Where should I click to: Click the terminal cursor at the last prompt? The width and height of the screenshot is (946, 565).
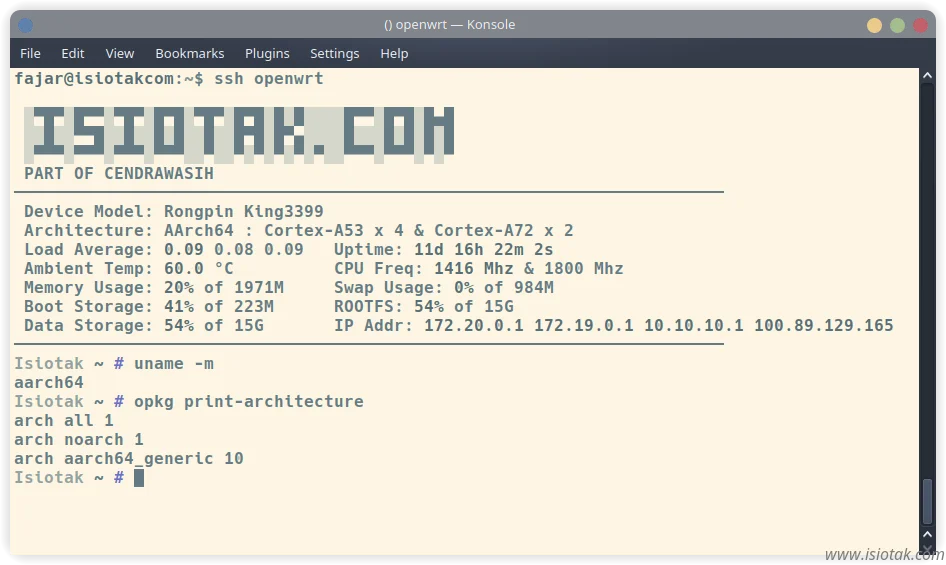(139, 477)
